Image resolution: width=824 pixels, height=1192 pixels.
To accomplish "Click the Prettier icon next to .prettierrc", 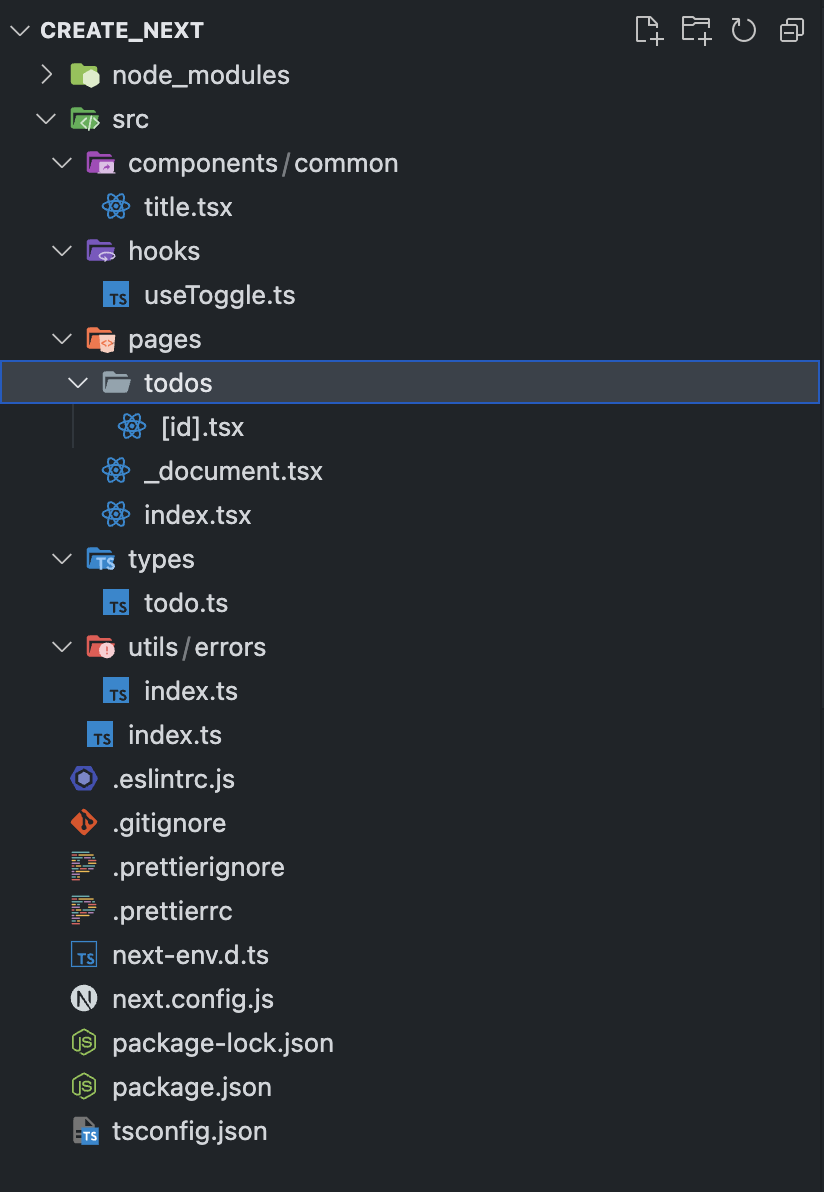I will click(84, 911).
